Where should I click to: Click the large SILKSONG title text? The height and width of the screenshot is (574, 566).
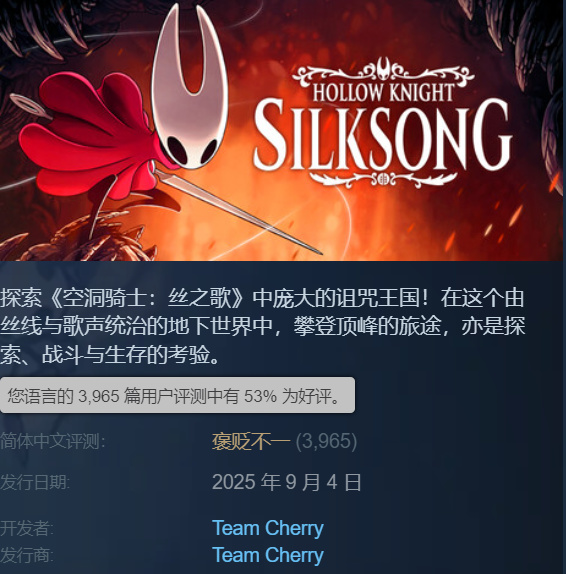coord(383,135)
